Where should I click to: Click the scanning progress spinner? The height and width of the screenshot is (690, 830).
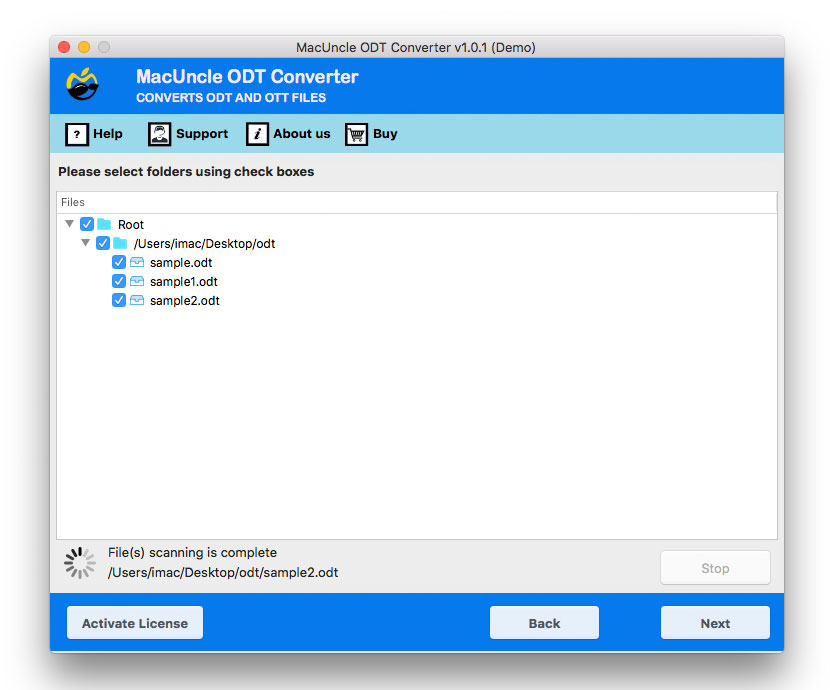(x=79, y=562)
